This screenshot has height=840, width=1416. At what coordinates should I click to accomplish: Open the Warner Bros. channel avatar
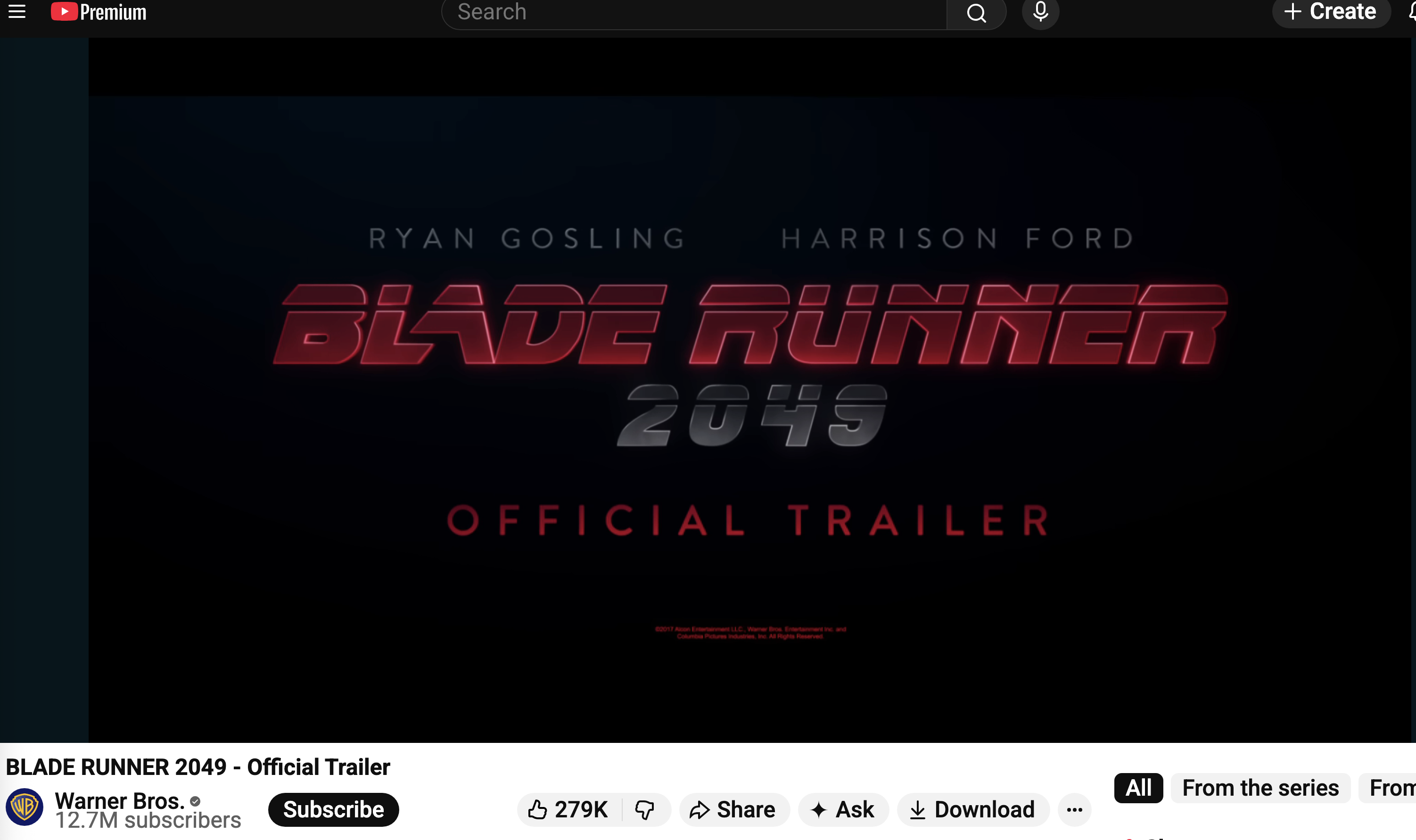[25, 807]
